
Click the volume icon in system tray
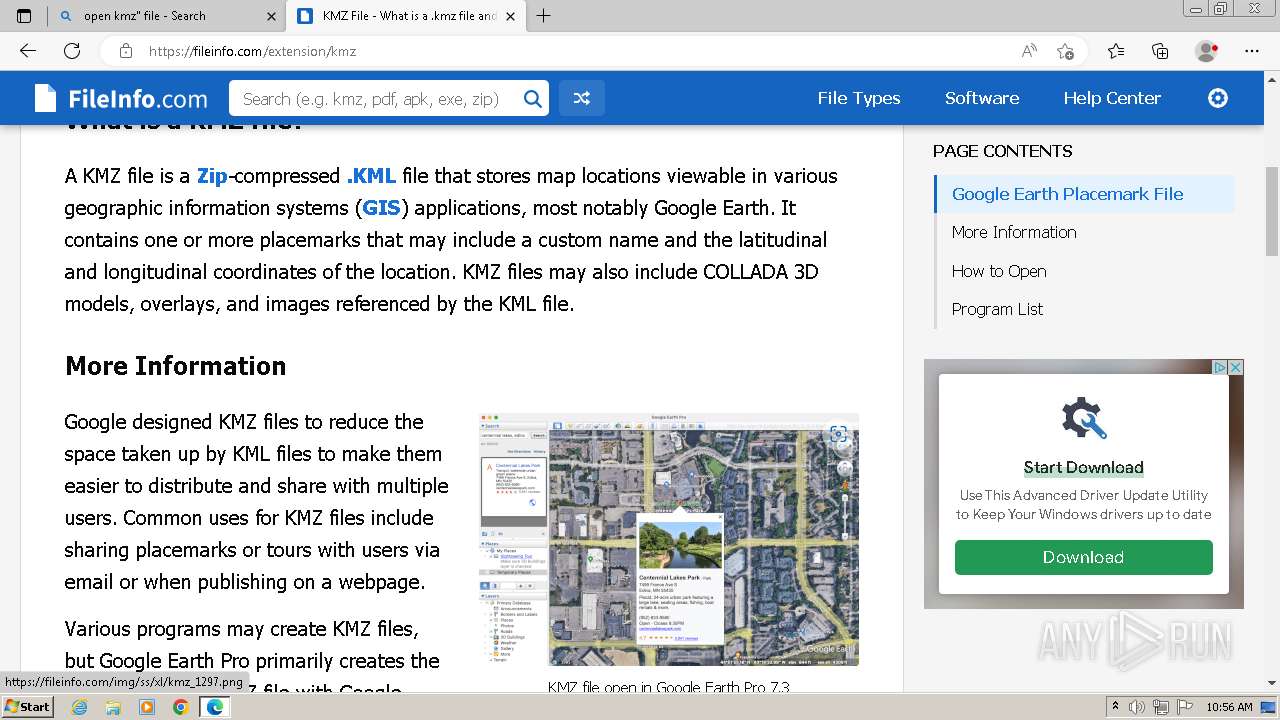click(x=1137, y=707)
